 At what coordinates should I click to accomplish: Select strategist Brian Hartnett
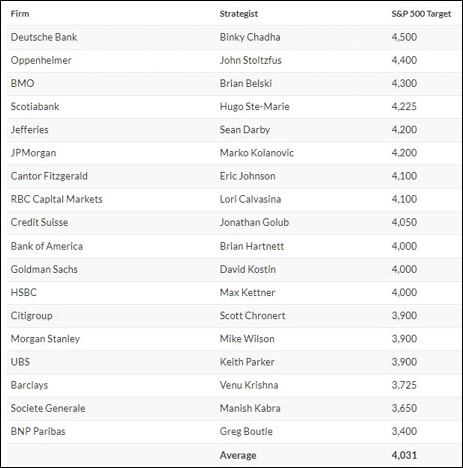[252, 246]
